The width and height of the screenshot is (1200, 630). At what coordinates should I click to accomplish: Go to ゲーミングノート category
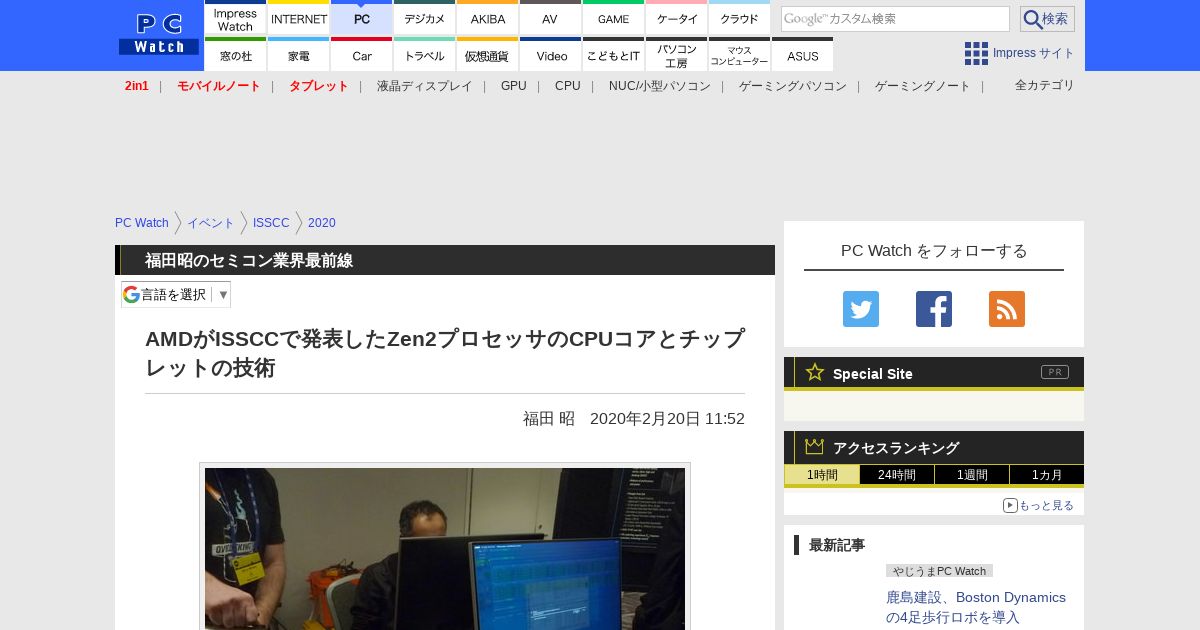pyautogui.click(x=923, y=86)
